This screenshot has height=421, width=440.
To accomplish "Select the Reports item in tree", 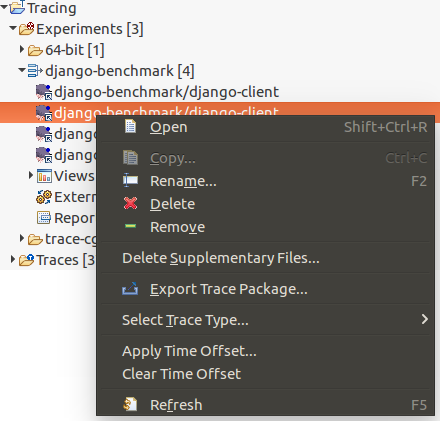I will (x=66, y=218).
